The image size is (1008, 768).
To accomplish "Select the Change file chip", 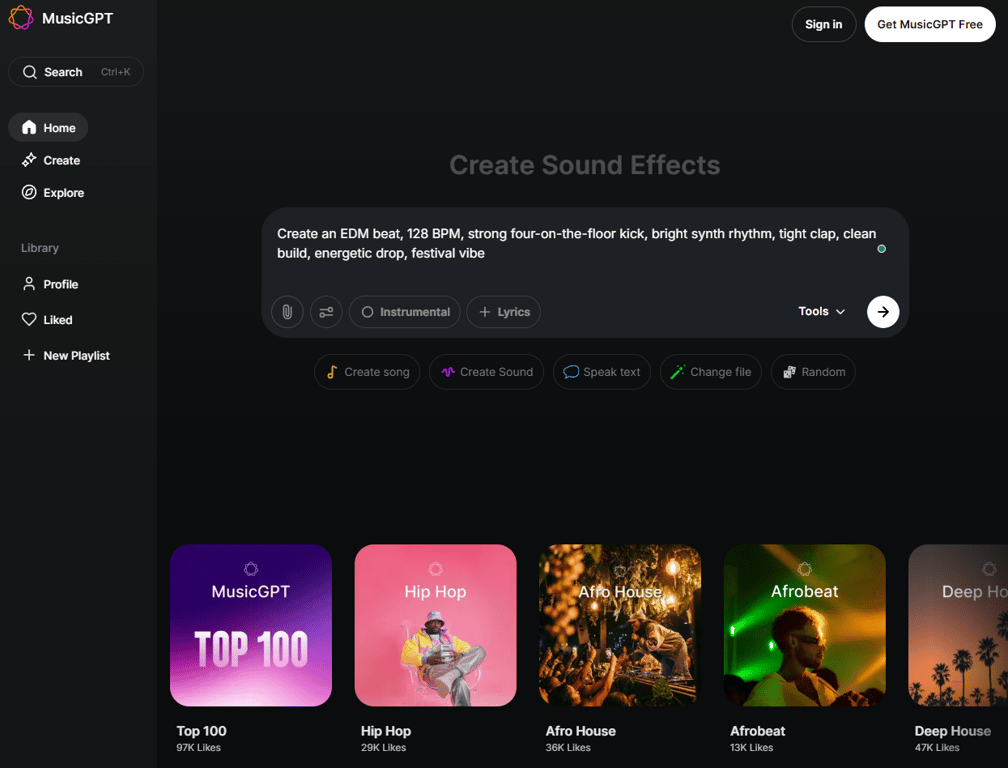I will [710, 372].
